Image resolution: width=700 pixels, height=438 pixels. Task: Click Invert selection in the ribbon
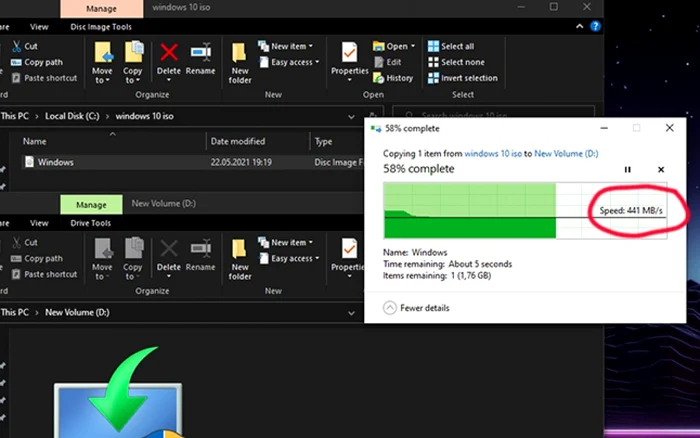tap(462, 78)
